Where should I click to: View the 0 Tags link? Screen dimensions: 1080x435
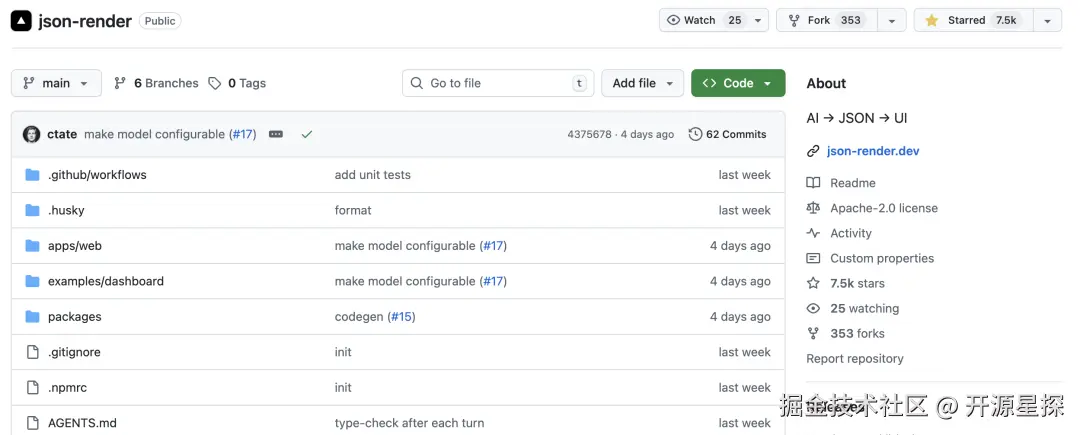[237, 83]
